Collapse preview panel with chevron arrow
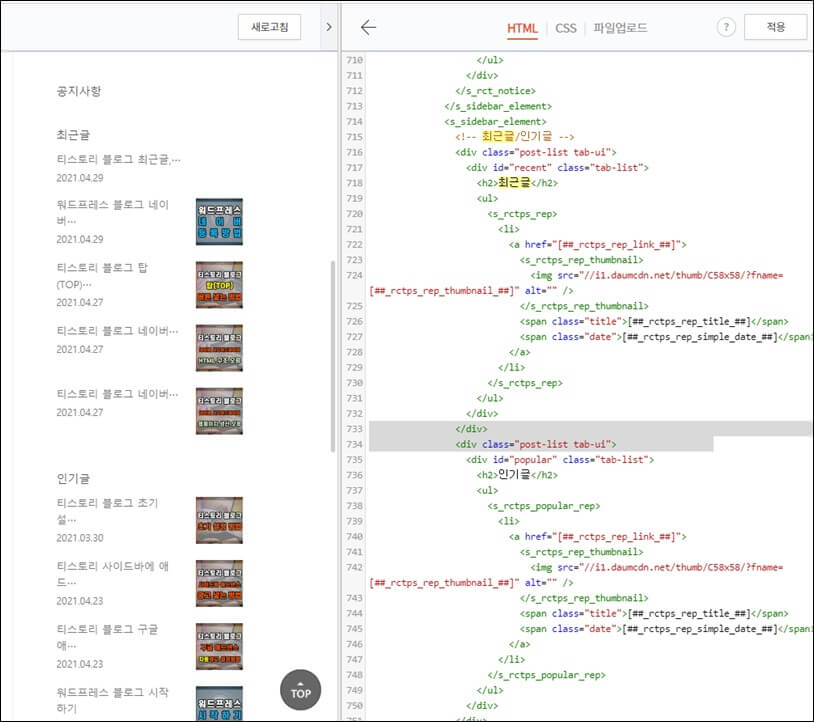 [x=329, y=27]
